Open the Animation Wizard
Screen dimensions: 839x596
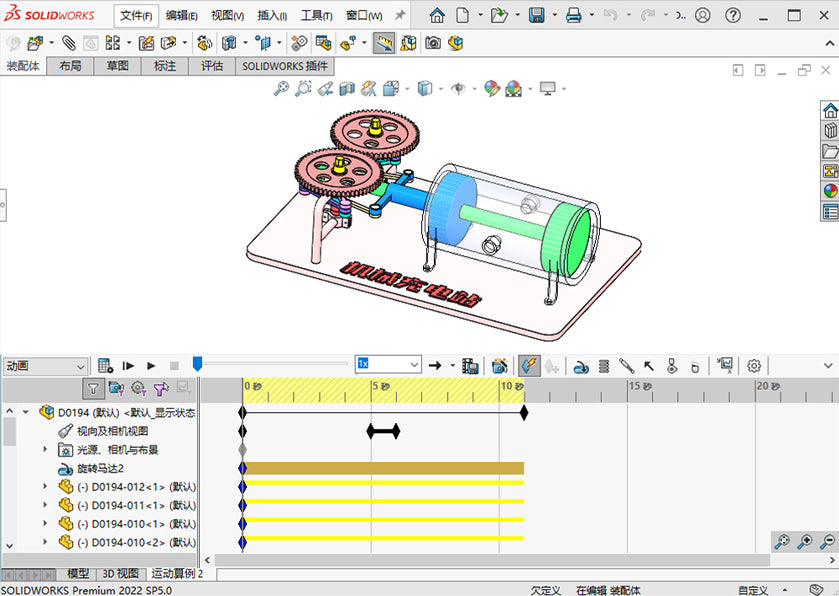pyautogui.click(x=499, y=366)
